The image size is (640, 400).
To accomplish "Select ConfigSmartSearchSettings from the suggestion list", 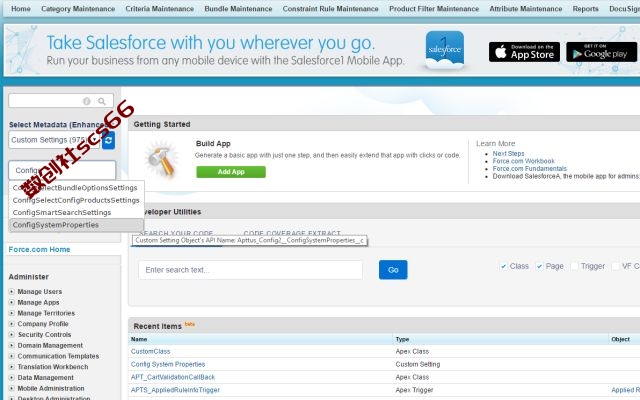I will tap(76, 213).
